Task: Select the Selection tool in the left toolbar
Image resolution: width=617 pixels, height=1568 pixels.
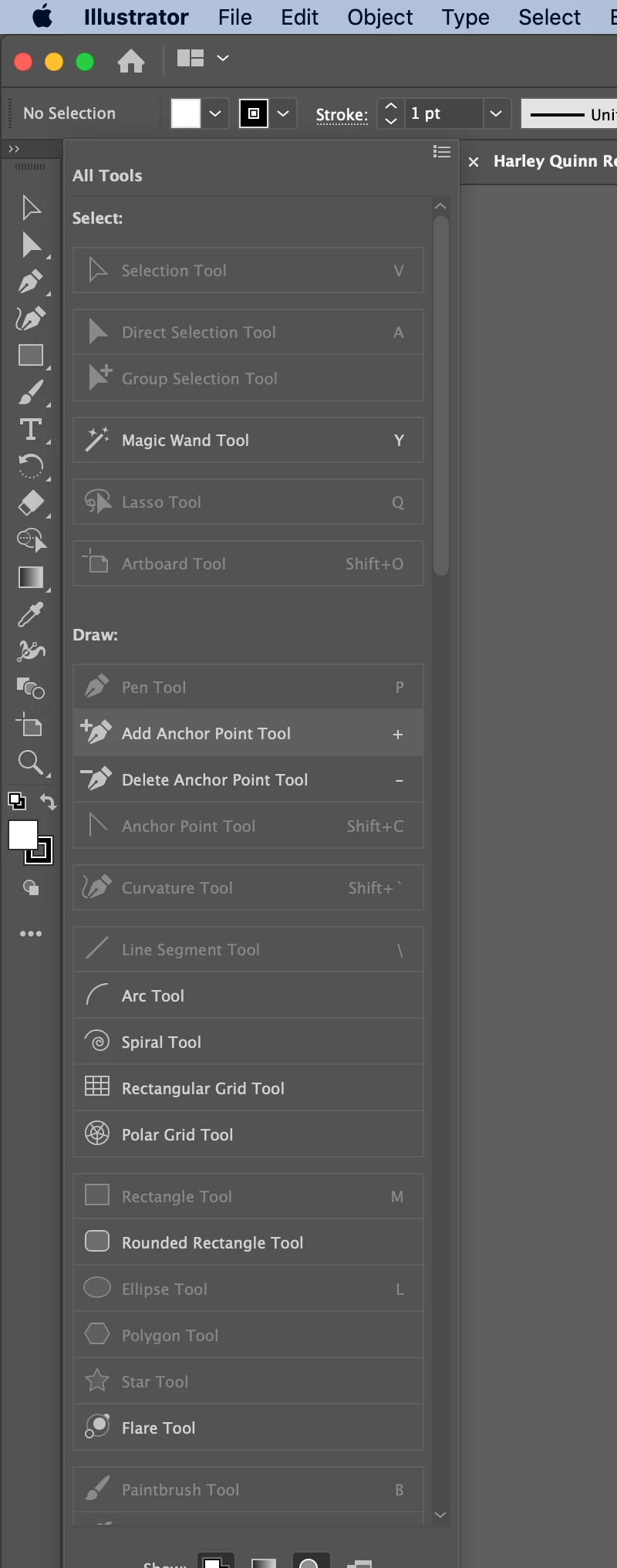Action: coord(31,208)
